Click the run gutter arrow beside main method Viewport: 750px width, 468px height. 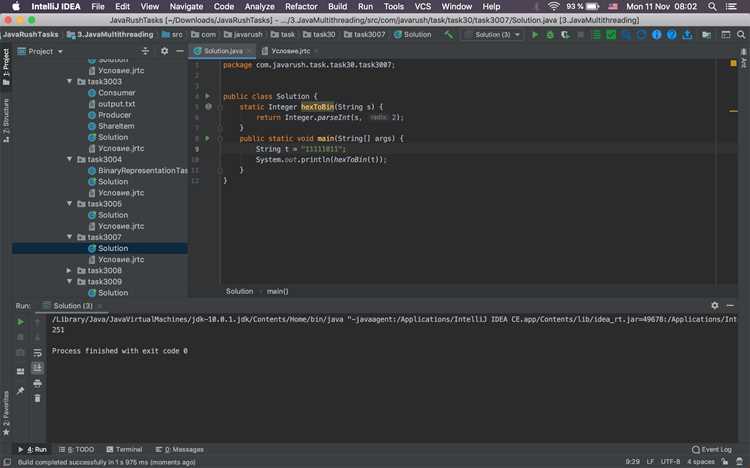click(x=208, y=138)
